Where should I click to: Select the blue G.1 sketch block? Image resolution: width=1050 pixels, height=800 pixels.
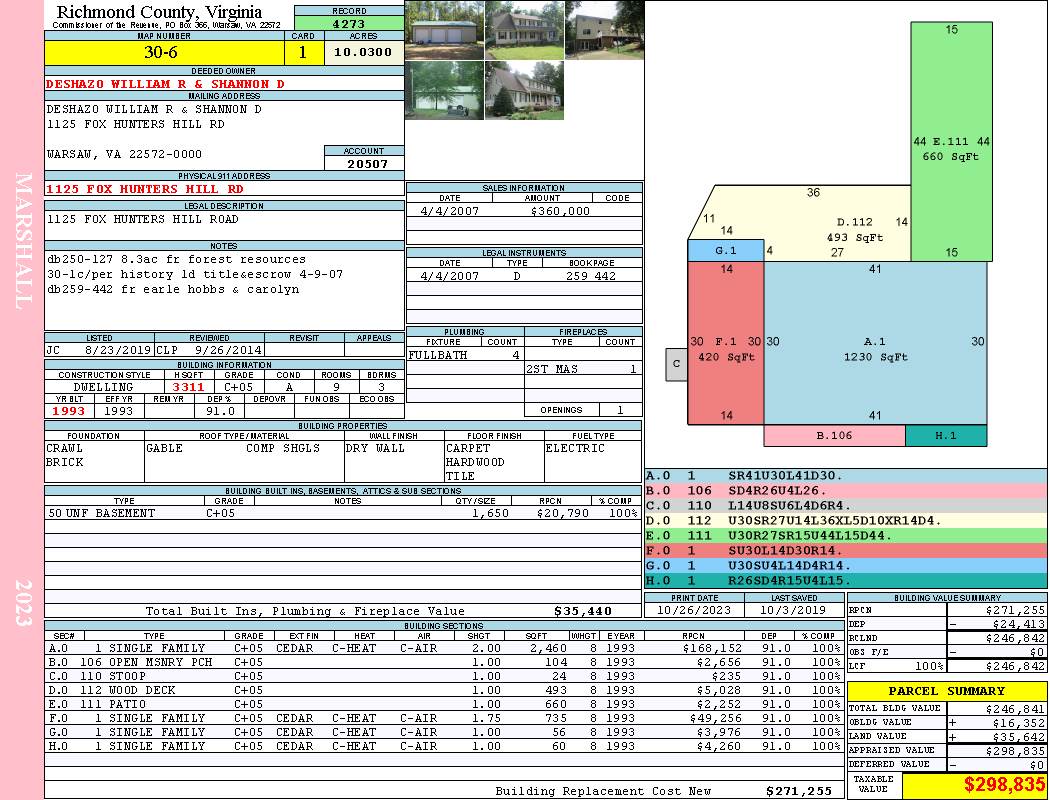click(726, 250)
